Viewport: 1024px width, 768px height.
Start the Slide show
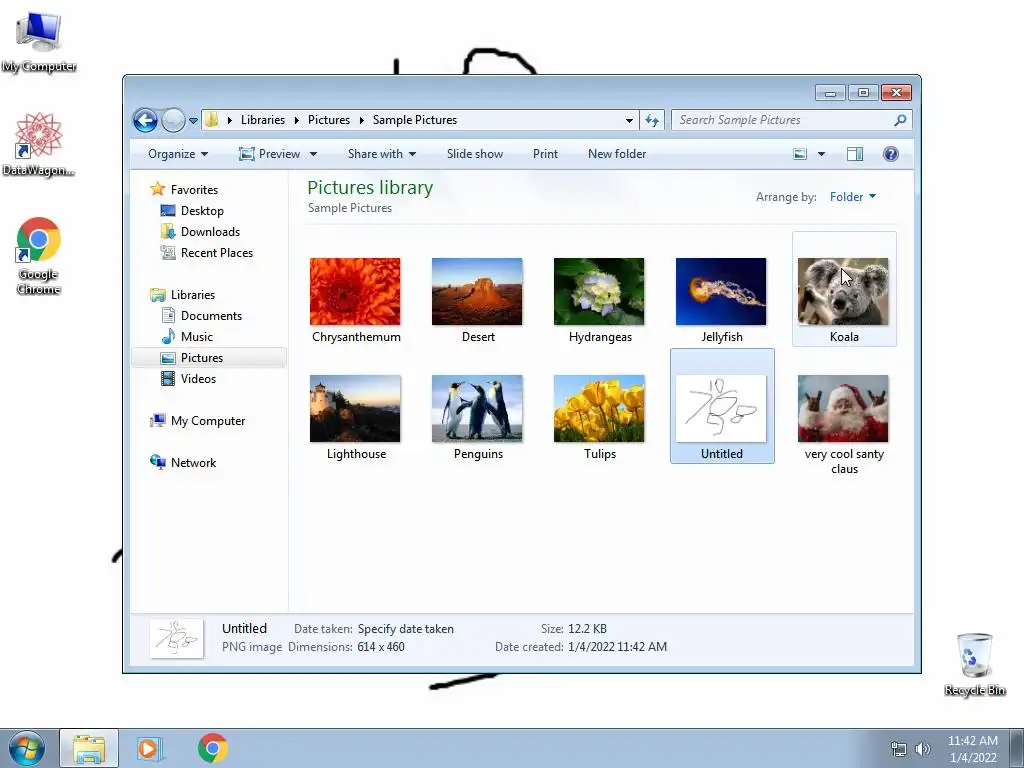(x=475, y=154)
